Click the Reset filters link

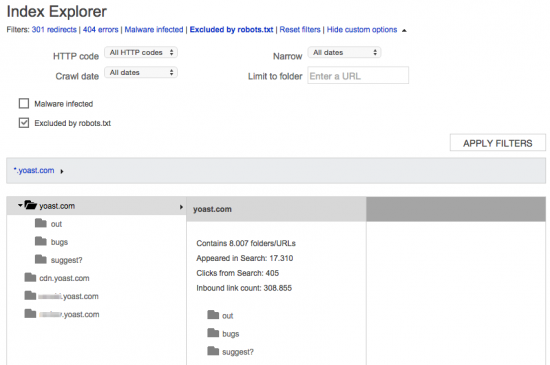tap(300, 30)
